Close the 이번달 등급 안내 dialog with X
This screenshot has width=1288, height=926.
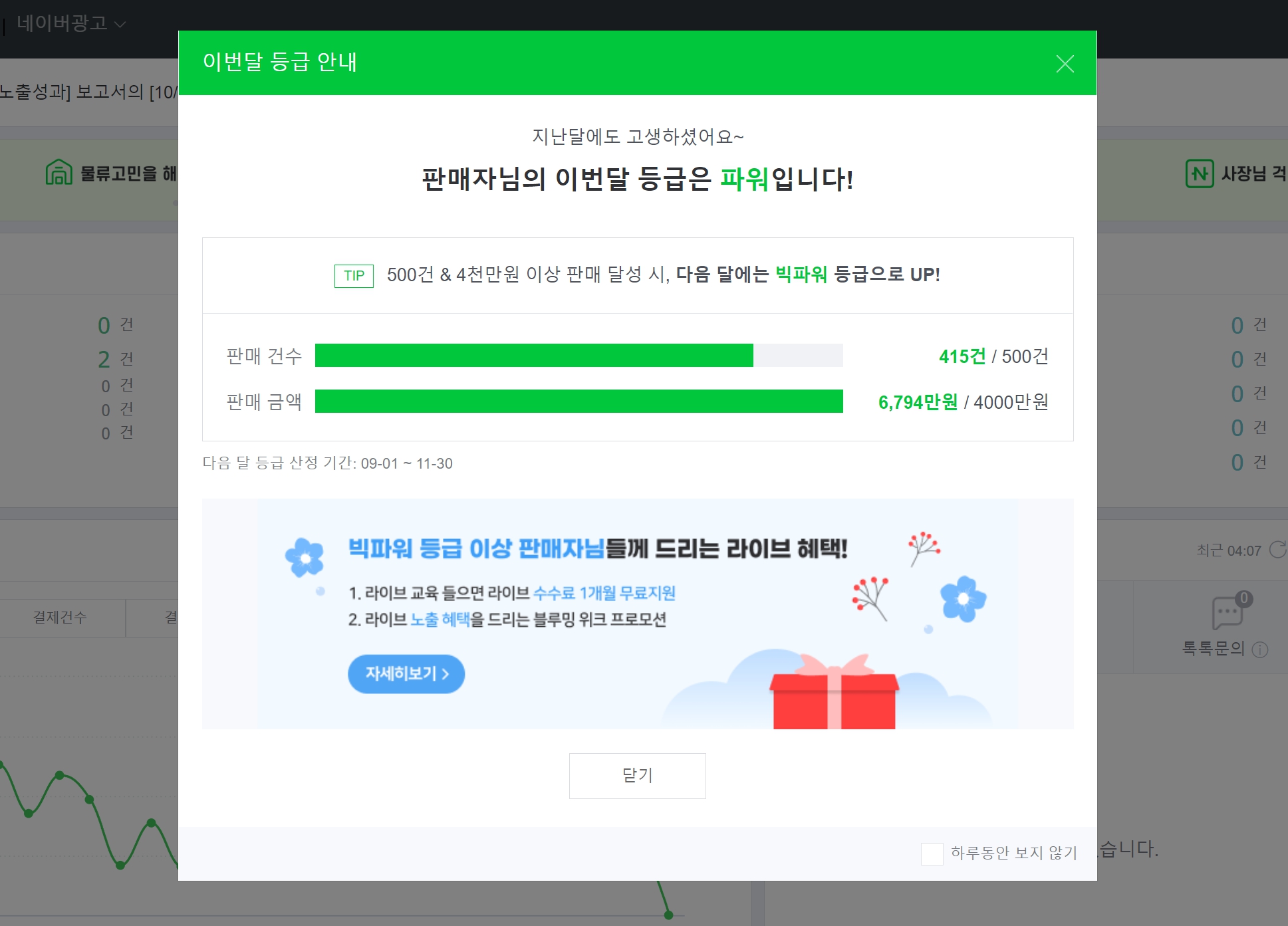(1065, 64)
